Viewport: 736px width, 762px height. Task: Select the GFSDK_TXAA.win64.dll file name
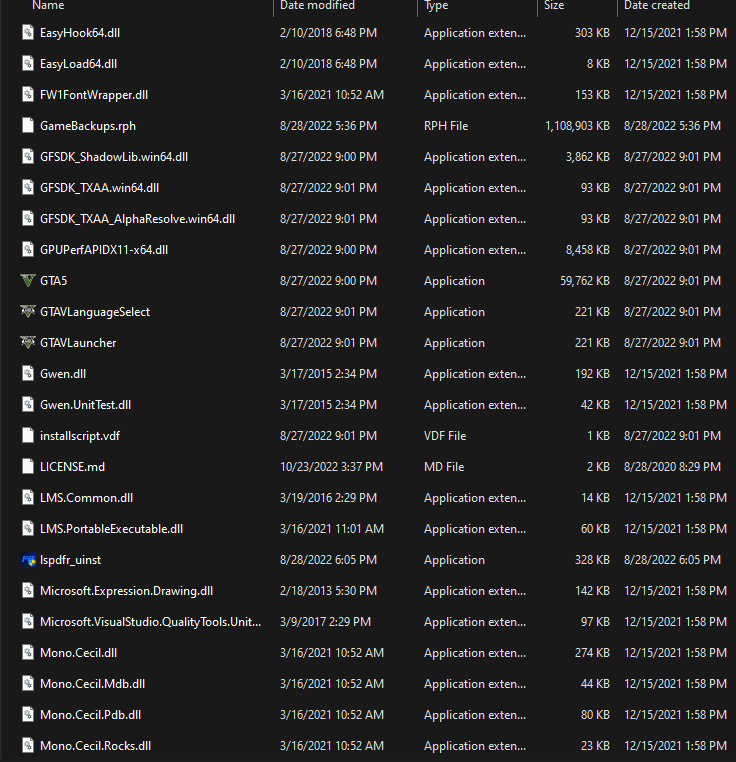[100, 188]
